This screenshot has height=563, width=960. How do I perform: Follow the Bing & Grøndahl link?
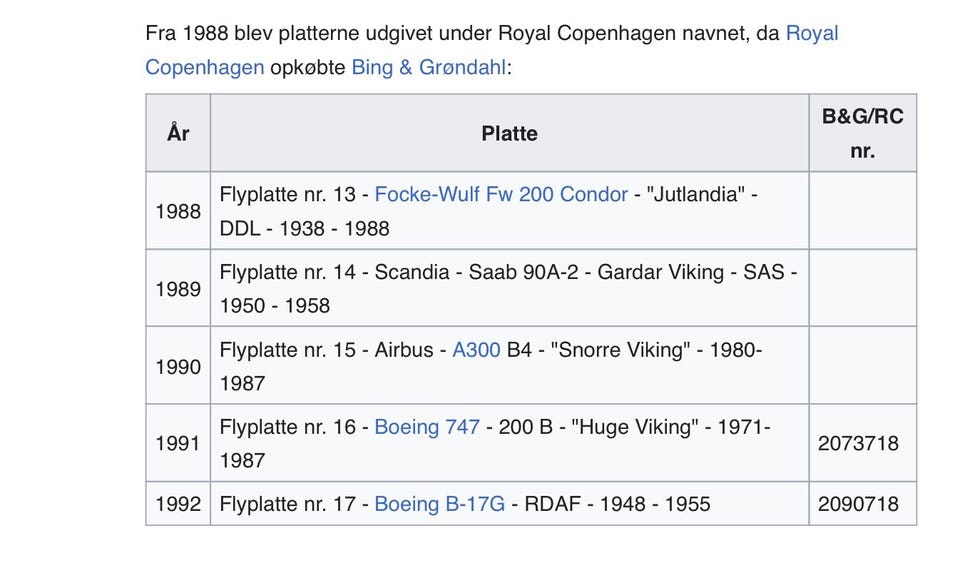[428, 68]
